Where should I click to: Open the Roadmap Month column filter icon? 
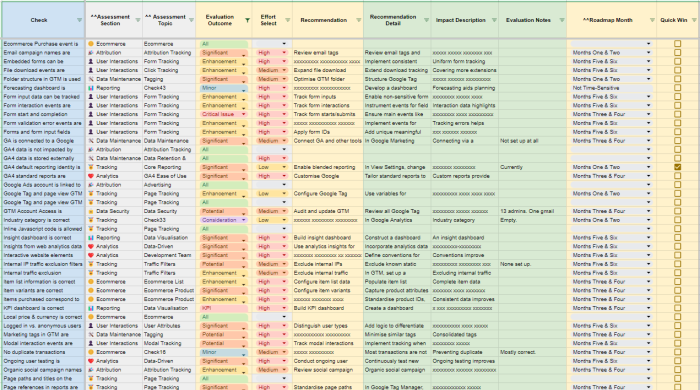652,20
